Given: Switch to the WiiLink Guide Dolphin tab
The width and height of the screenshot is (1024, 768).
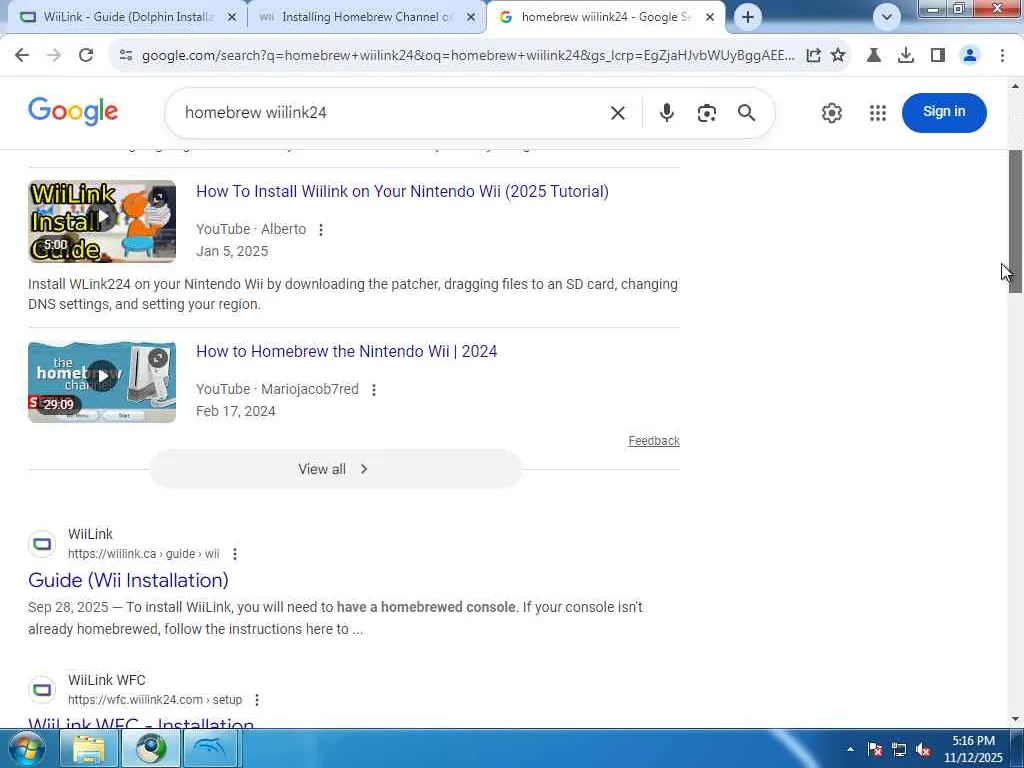Looking at the screenshot, I should point(129,17).
